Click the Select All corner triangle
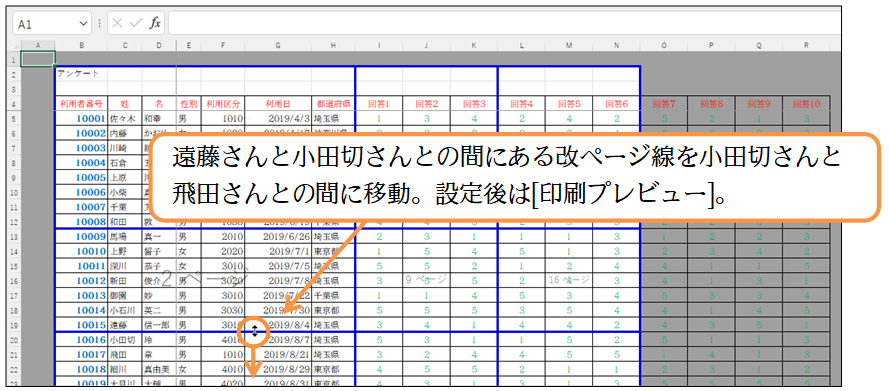 (x=13, y=45)
